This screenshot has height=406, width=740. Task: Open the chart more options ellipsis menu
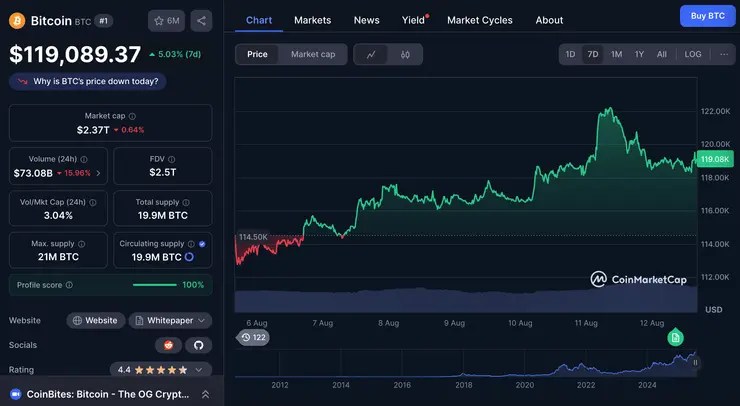point(724,54)
